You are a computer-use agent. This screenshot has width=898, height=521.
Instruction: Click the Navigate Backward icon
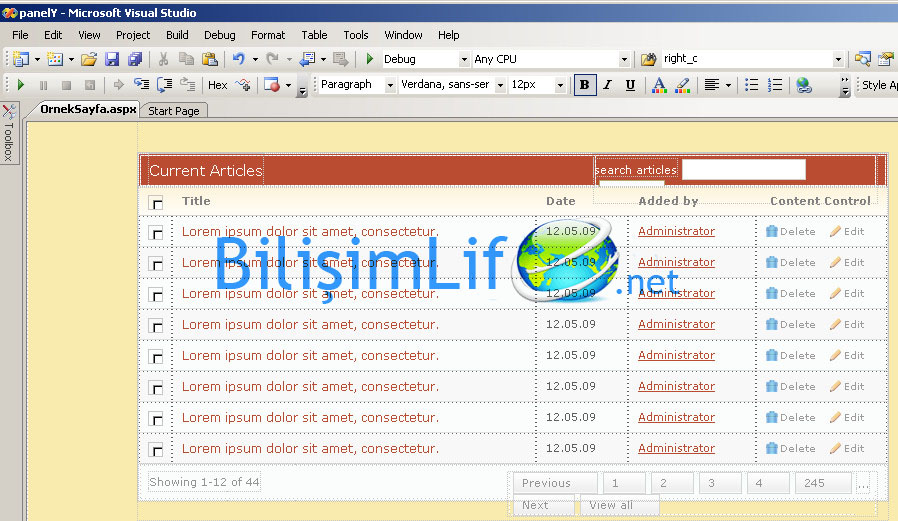308,59
